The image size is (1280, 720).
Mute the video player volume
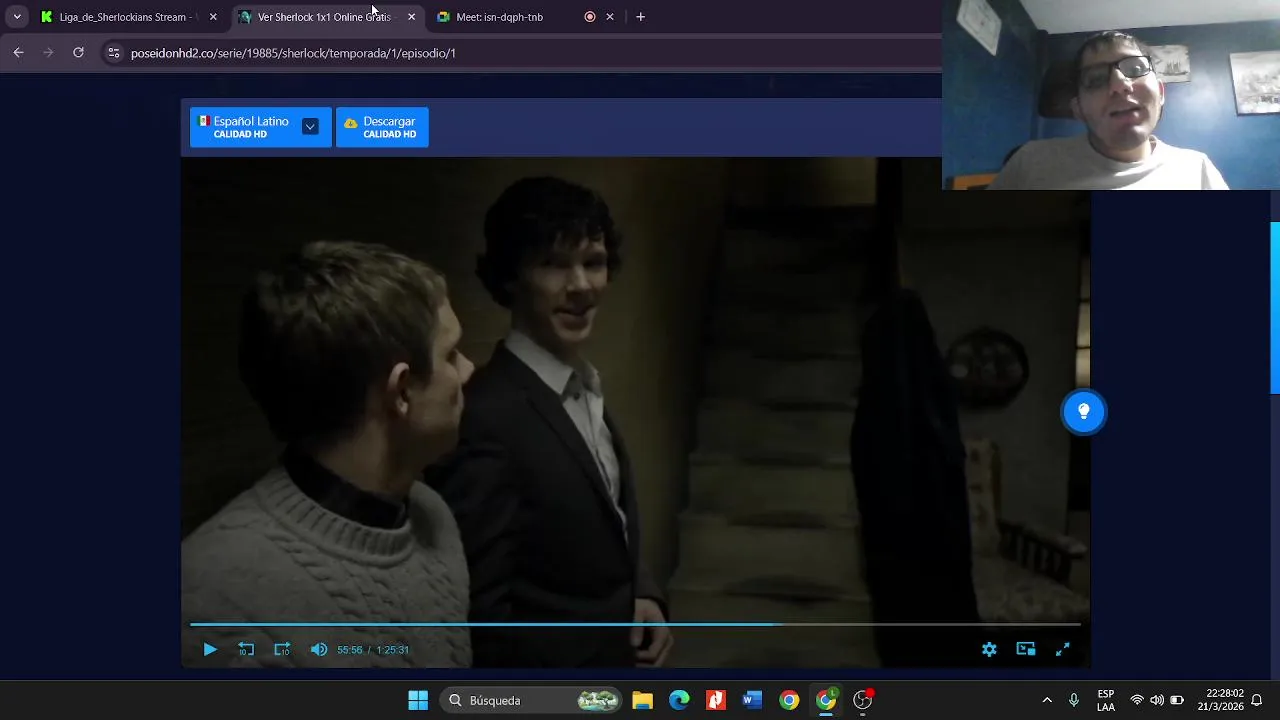pyautogui.click(x=318, y=649)
